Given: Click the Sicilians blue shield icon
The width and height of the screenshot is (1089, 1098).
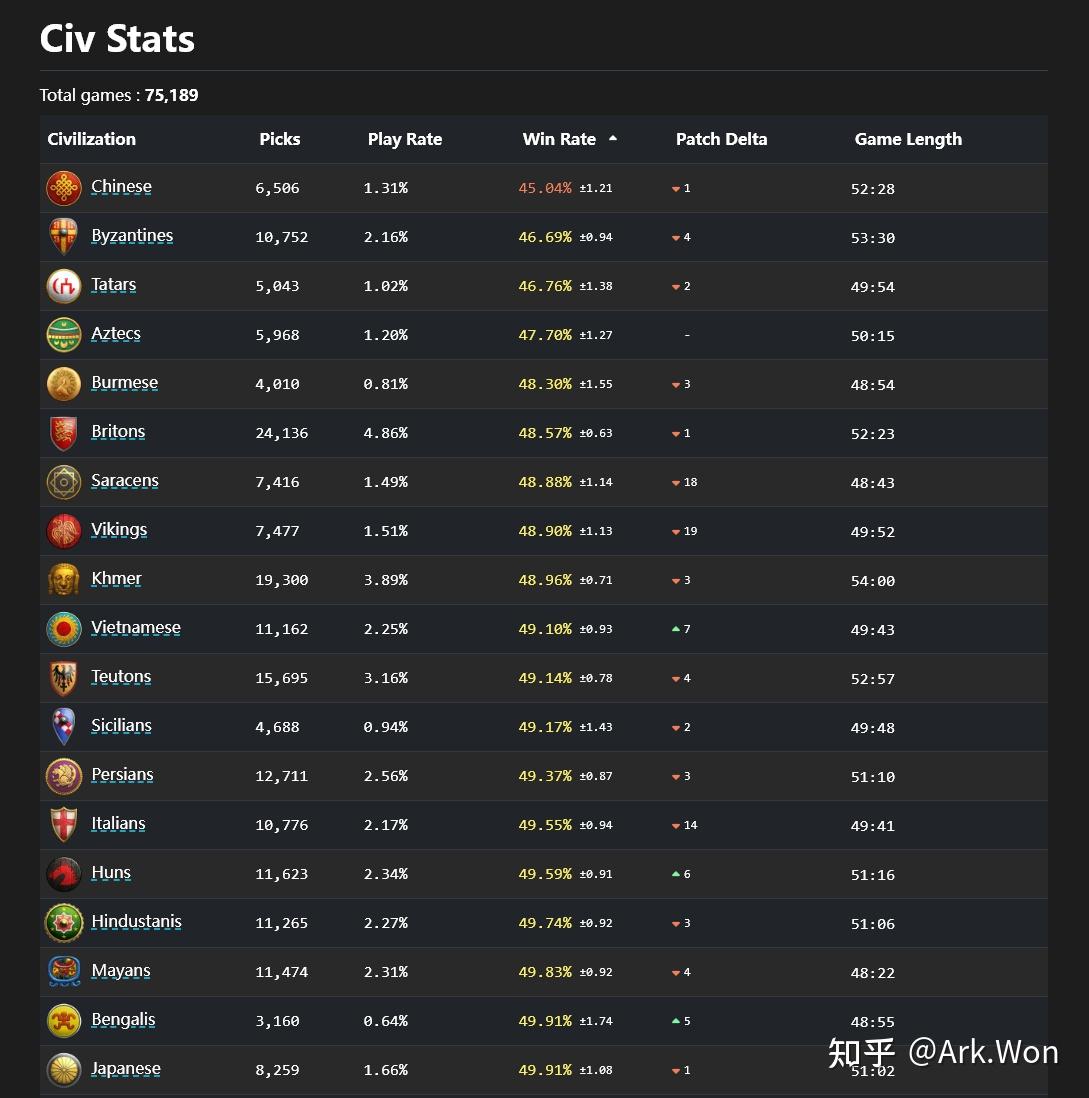Looking at the screenshot, I should tap(64, 728).
